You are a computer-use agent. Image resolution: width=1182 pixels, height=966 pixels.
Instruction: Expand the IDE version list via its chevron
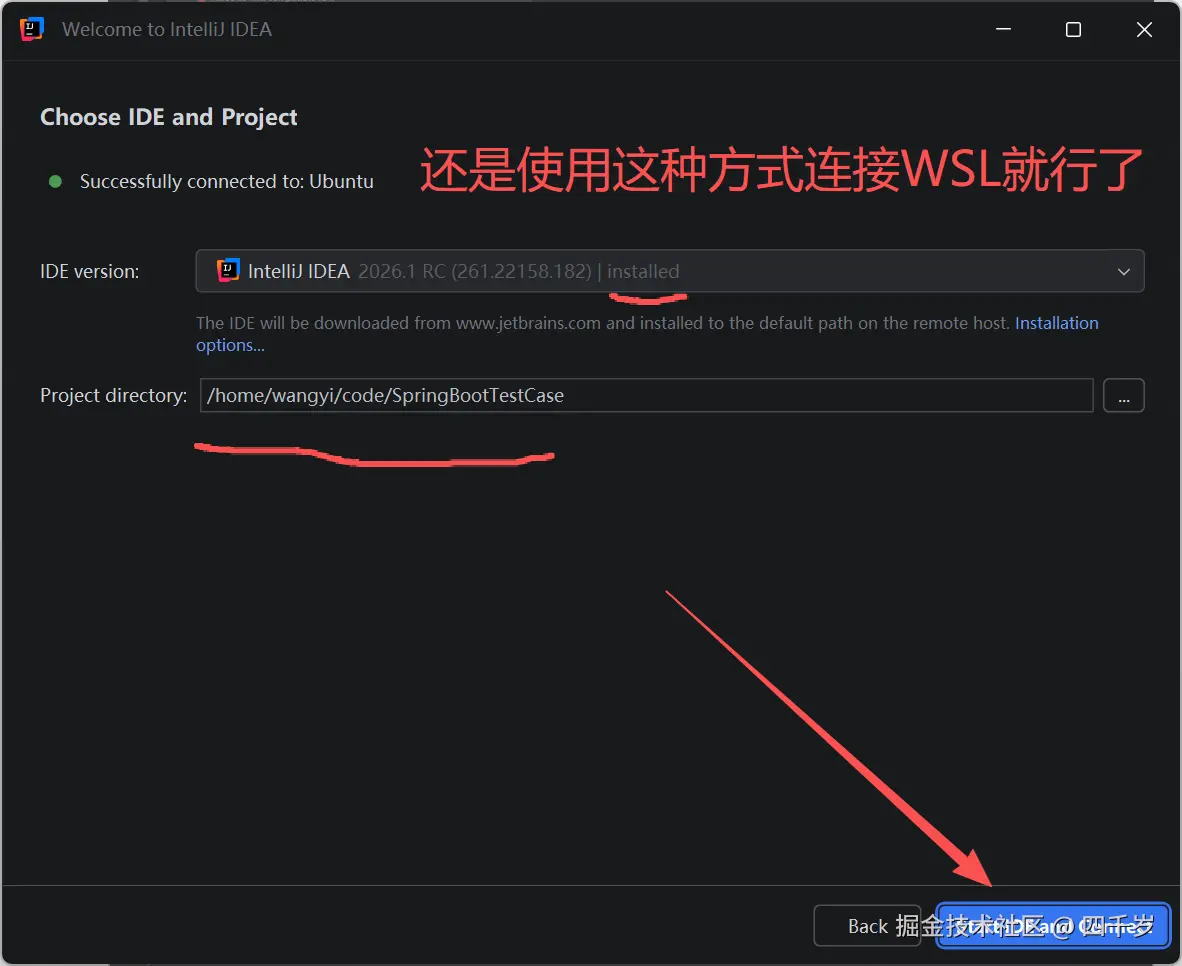[x=1124, y=270]
